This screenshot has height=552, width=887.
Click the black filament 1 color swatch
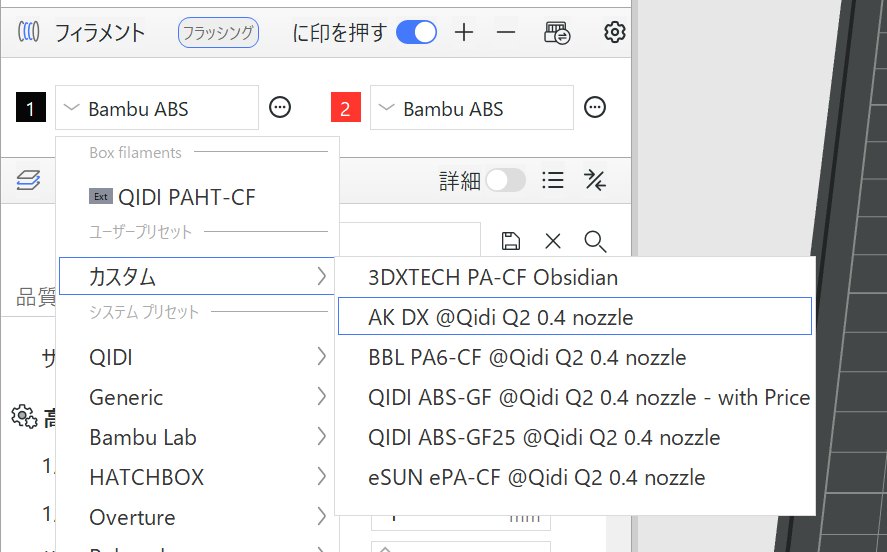30,108
